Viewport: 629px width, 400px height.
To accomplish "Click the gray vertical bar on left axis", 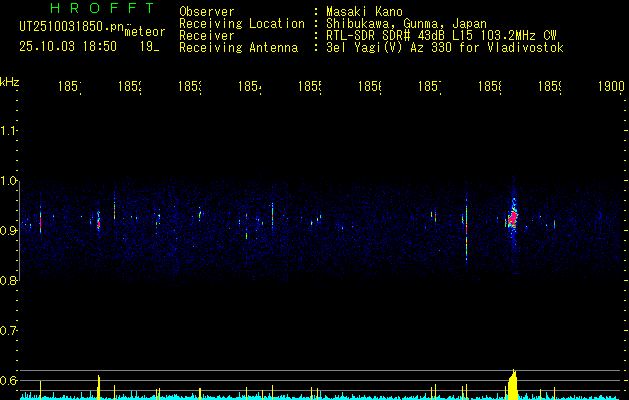I will [x=20, y=231].
